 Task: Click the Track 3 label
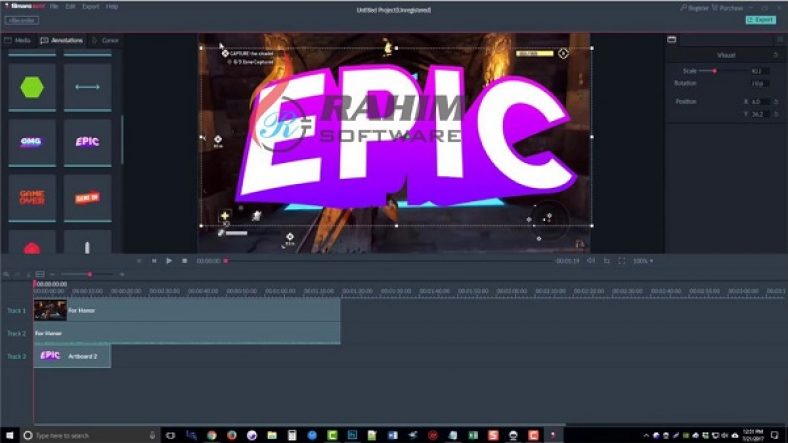17,357
